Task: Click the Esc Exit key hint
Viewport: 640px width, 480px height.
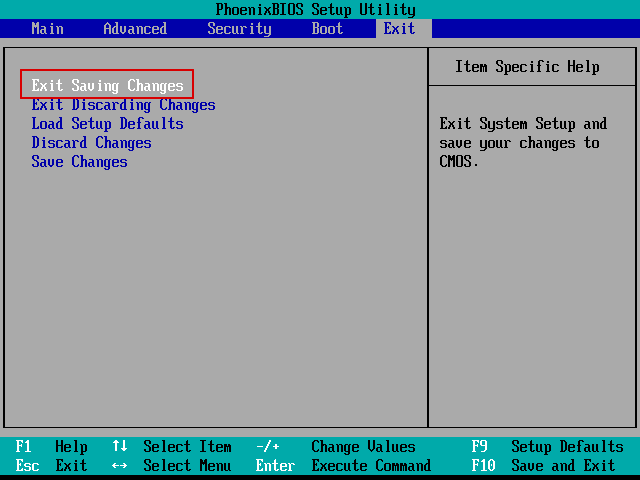Action: [51, 465]
